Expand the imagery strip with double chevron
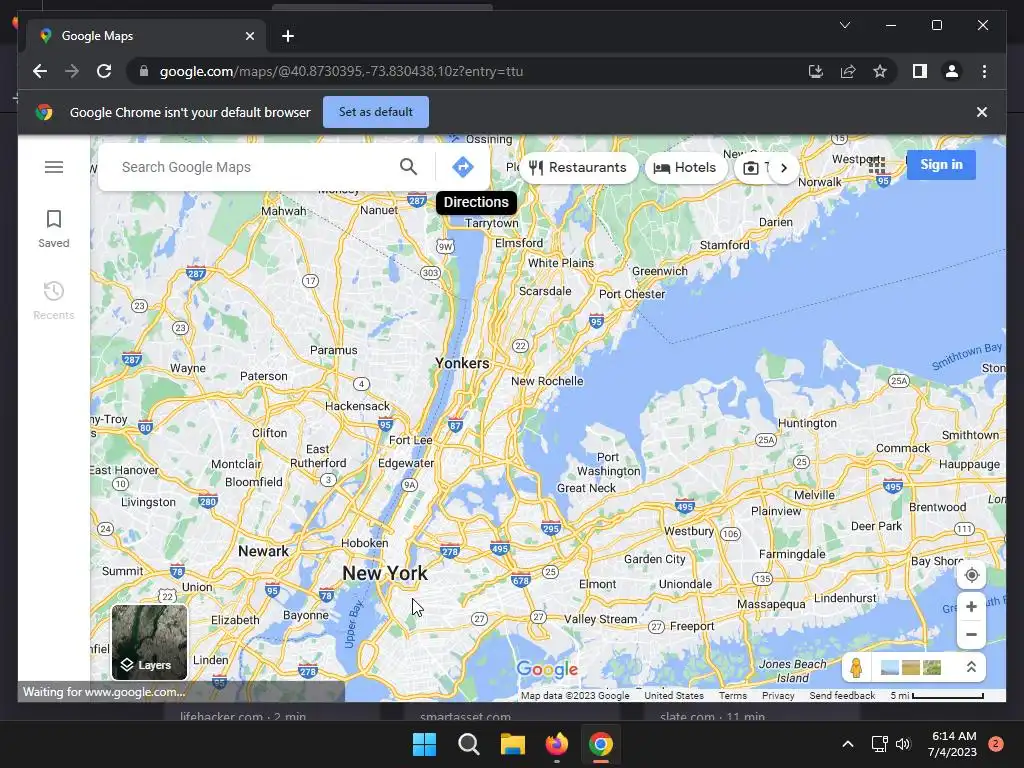The height and width of the screenshot is (768, 1024). pos(971,667)
